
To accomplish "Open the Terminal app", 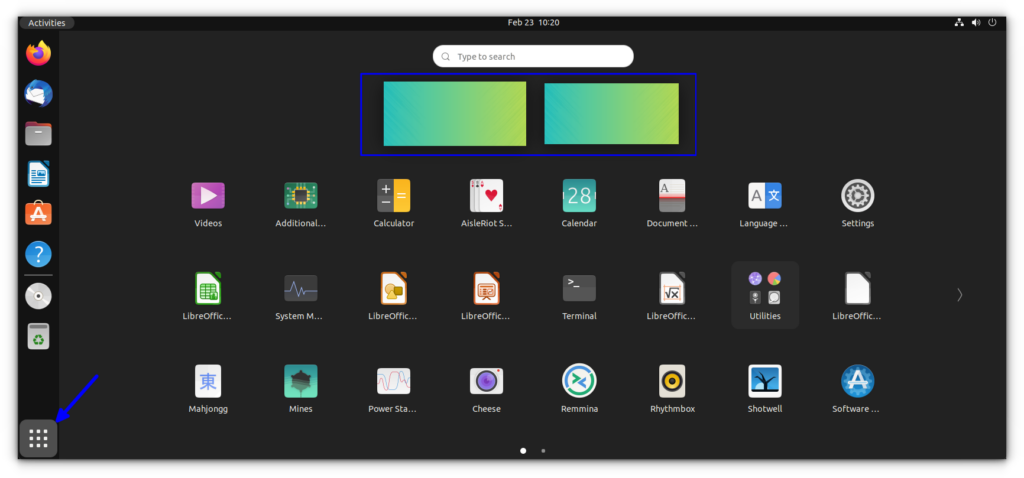I will point(579,289).
